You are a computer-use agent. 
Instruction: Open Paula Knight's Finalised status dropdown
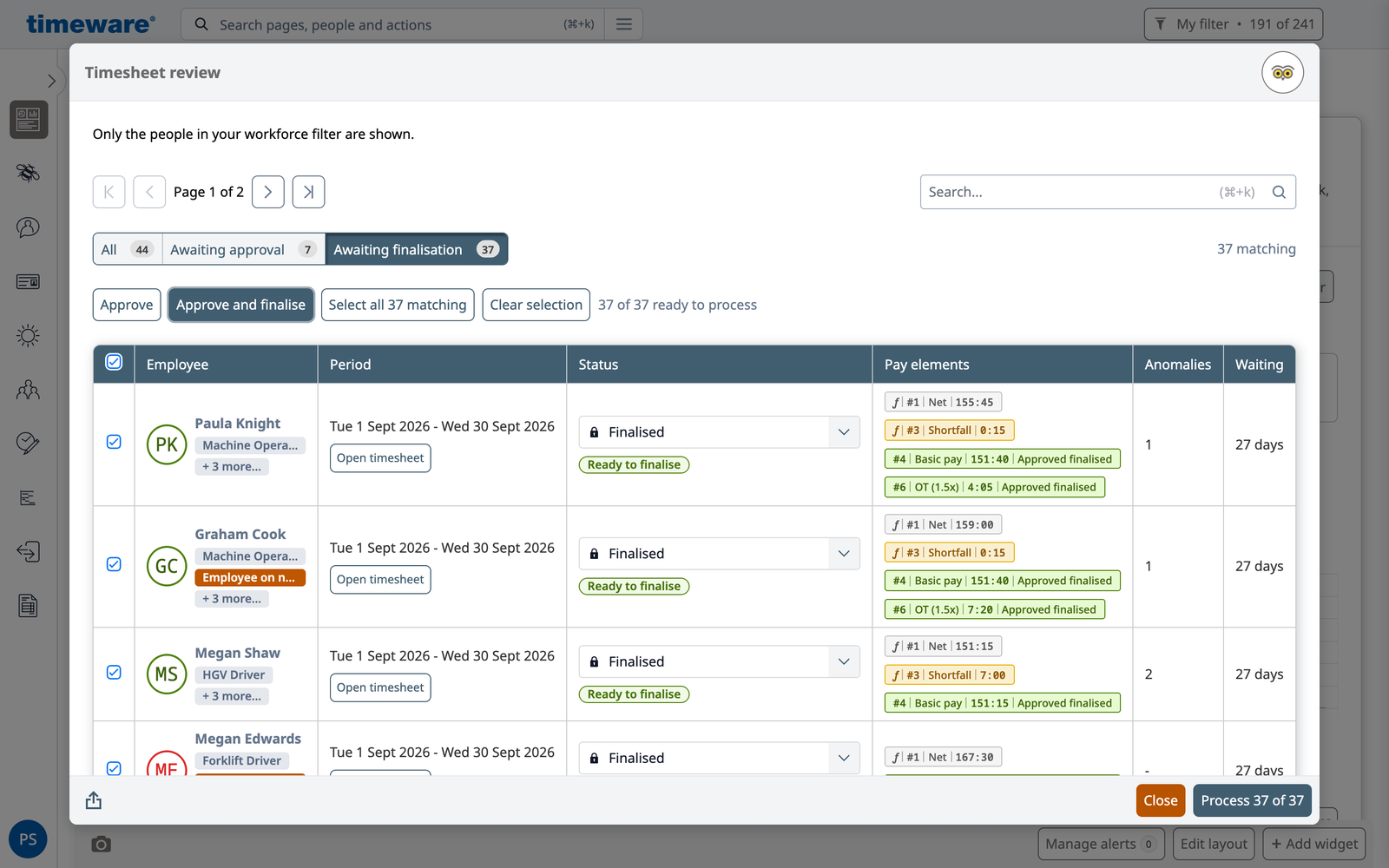[719, 432]
